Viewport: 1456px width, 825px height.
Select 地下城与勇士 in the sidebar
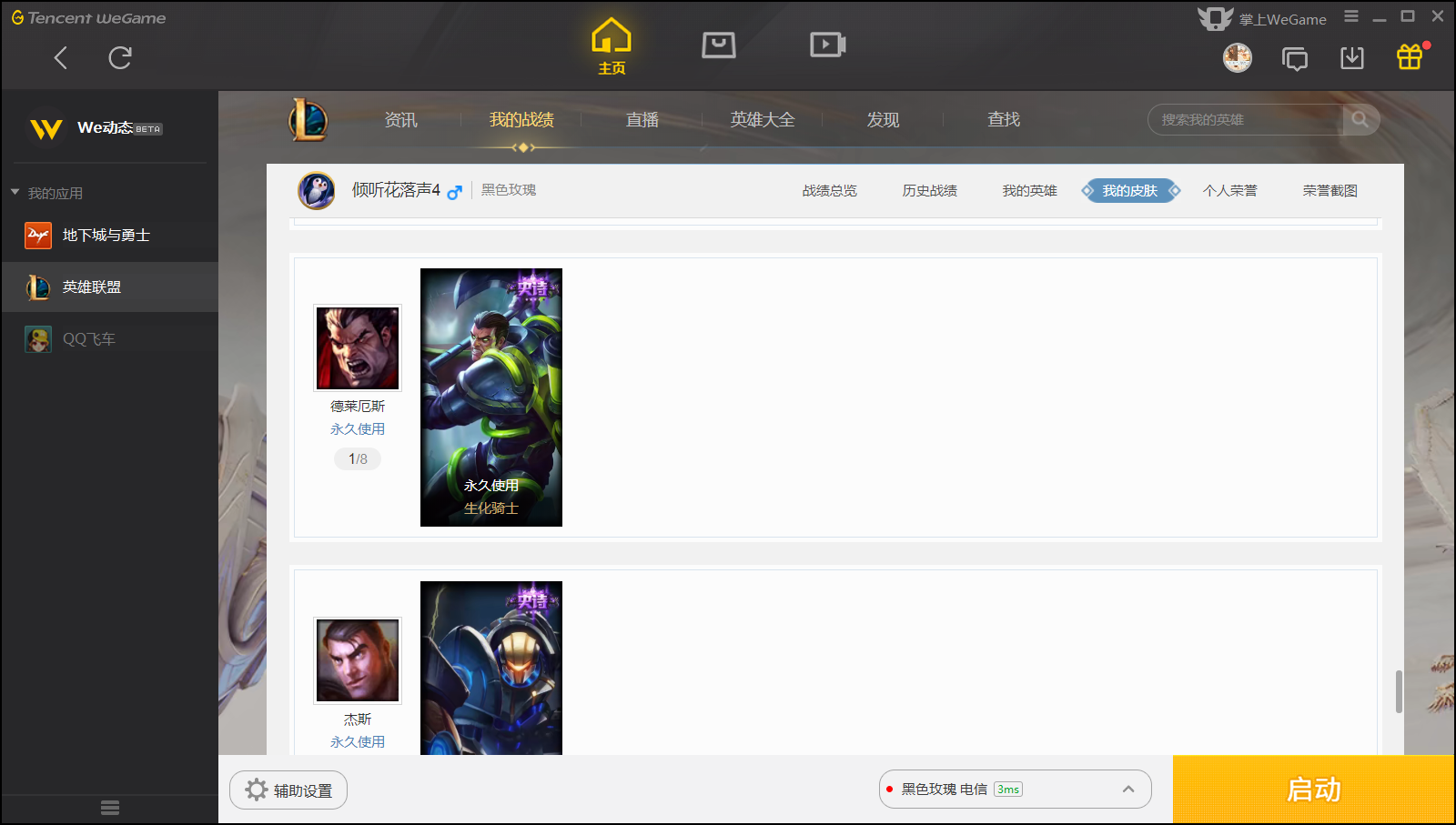109,236
